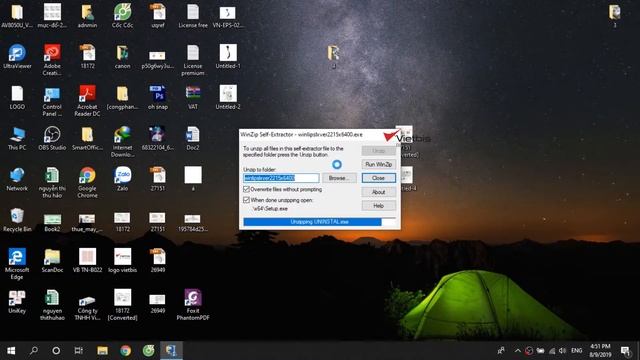The height and width of the screenshot is (360, 640).
Task: Click the Run WinZip button
Action: 379,164
